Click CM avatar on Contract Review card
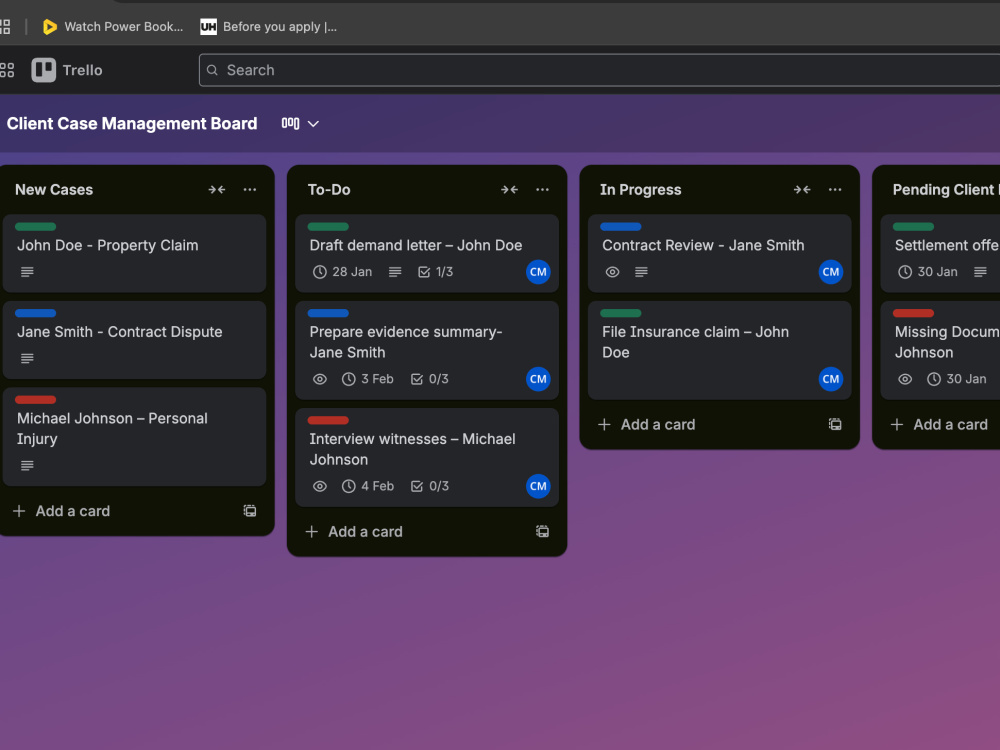Image resolution: width=1000 pixels, height=750 pixels. coord(831,272)
